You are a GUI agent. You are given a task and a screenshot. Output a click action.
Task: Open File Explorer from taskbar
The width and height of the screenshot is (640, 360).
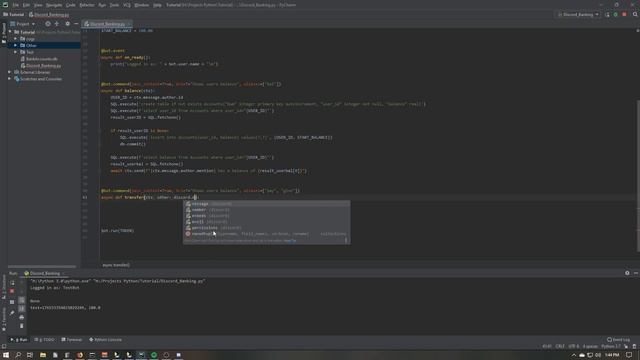point(42,355)
